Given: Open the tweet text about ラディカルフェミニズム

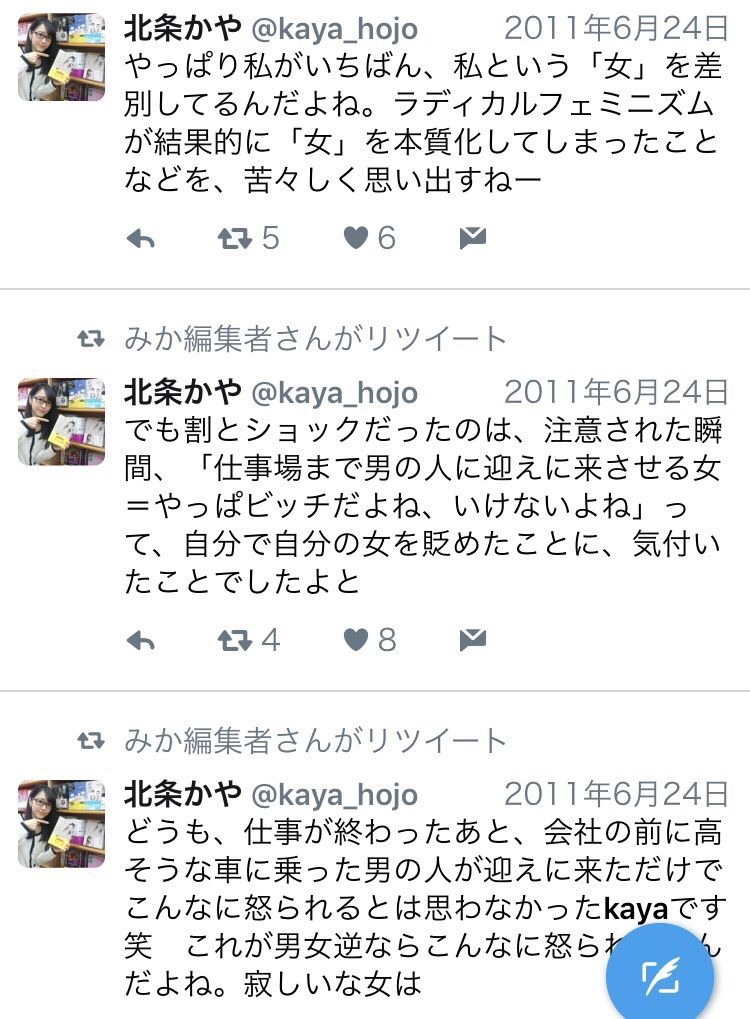Looking at the screenshot, I should [422, 123].
